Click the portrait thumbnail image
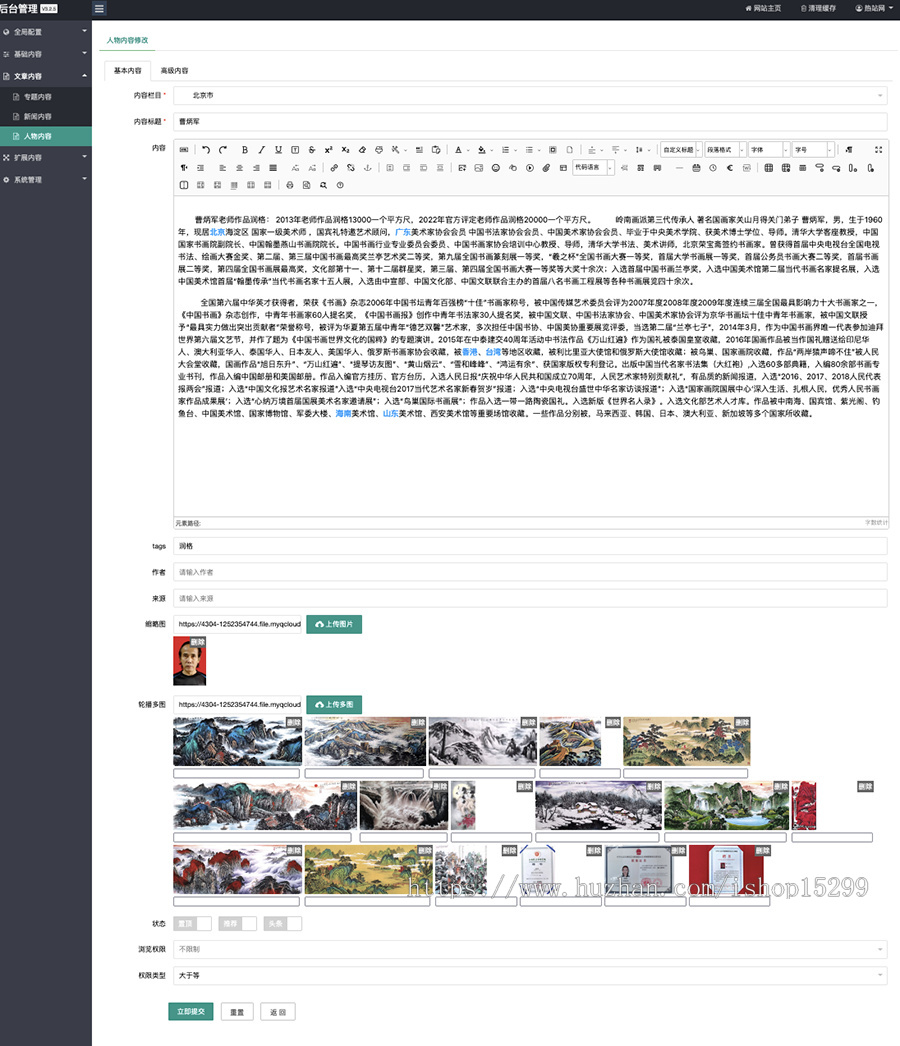 click(189, 661)
